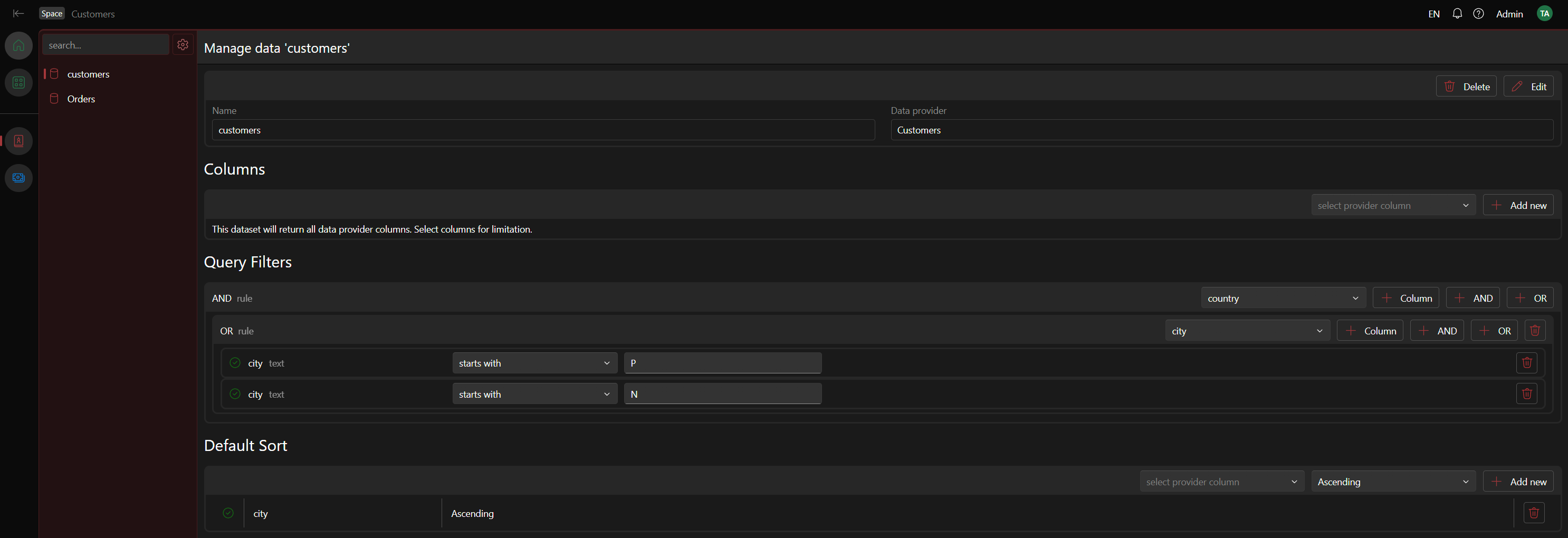Viewport: 1568px width, 538px height.
Task: Remove the city Ascending sort entry
Action: (x=1534, y=513)
